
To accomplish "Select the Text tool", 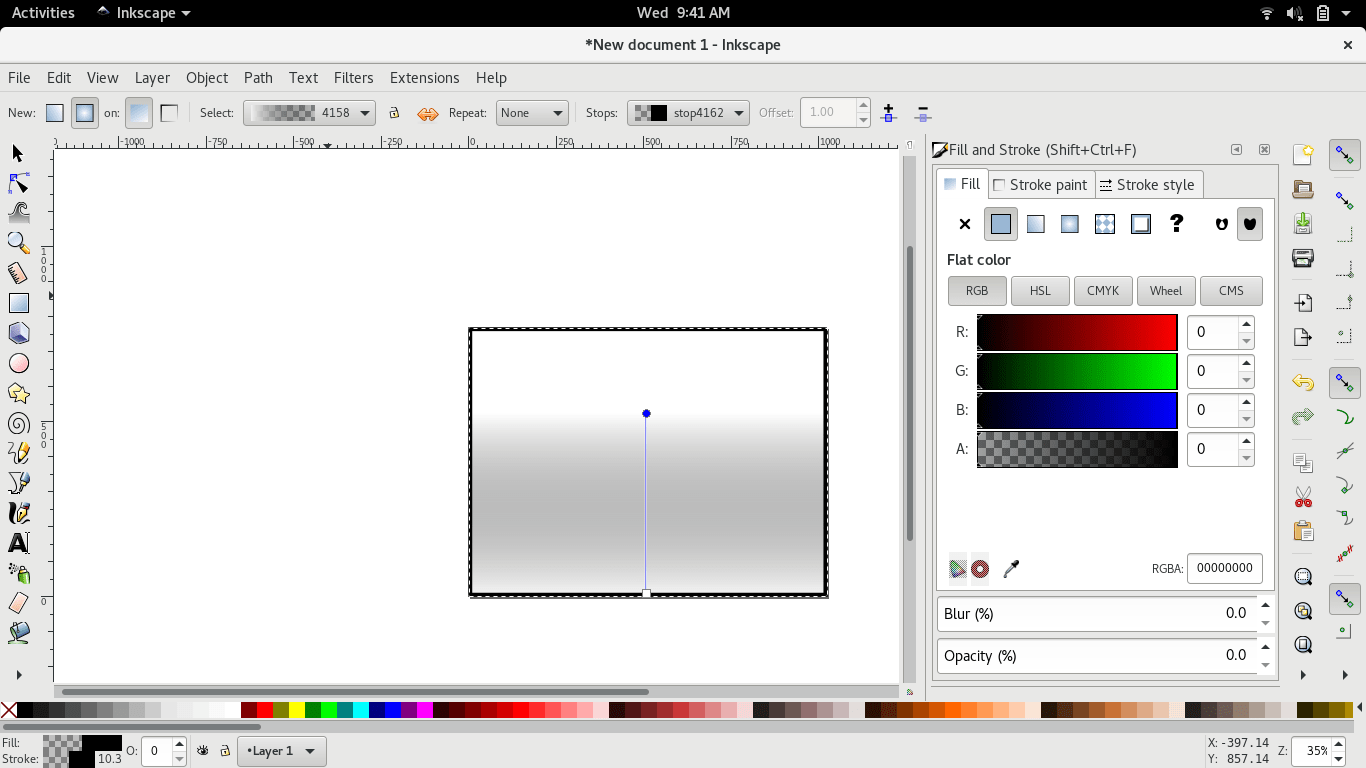I will click(x=18, y=543).
